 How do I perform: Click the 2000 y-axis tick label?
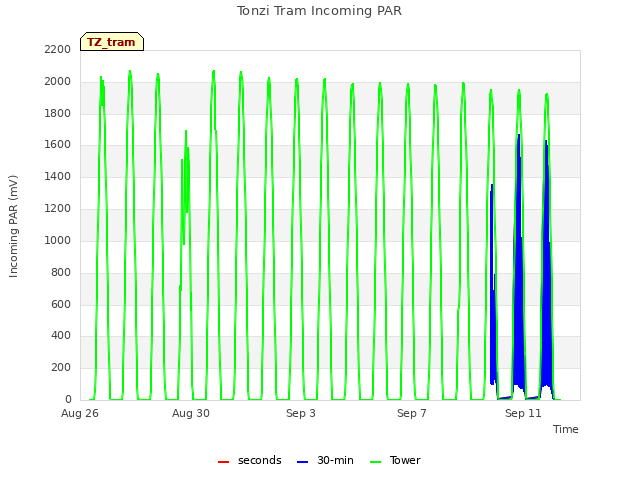(x=58, y=81)
